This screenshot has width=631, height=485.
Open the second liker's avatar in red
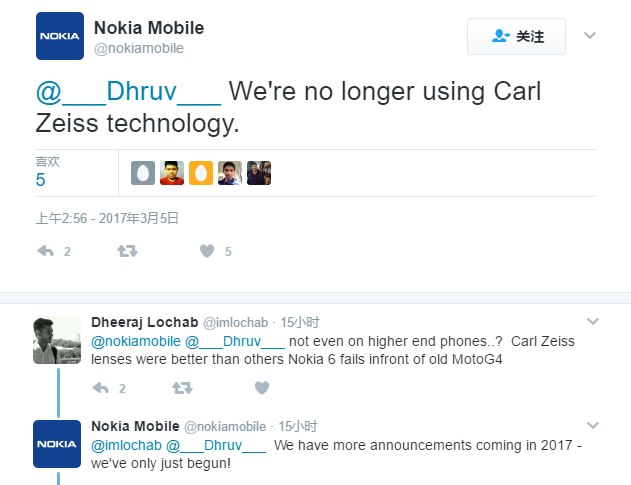tap(172, 173)
